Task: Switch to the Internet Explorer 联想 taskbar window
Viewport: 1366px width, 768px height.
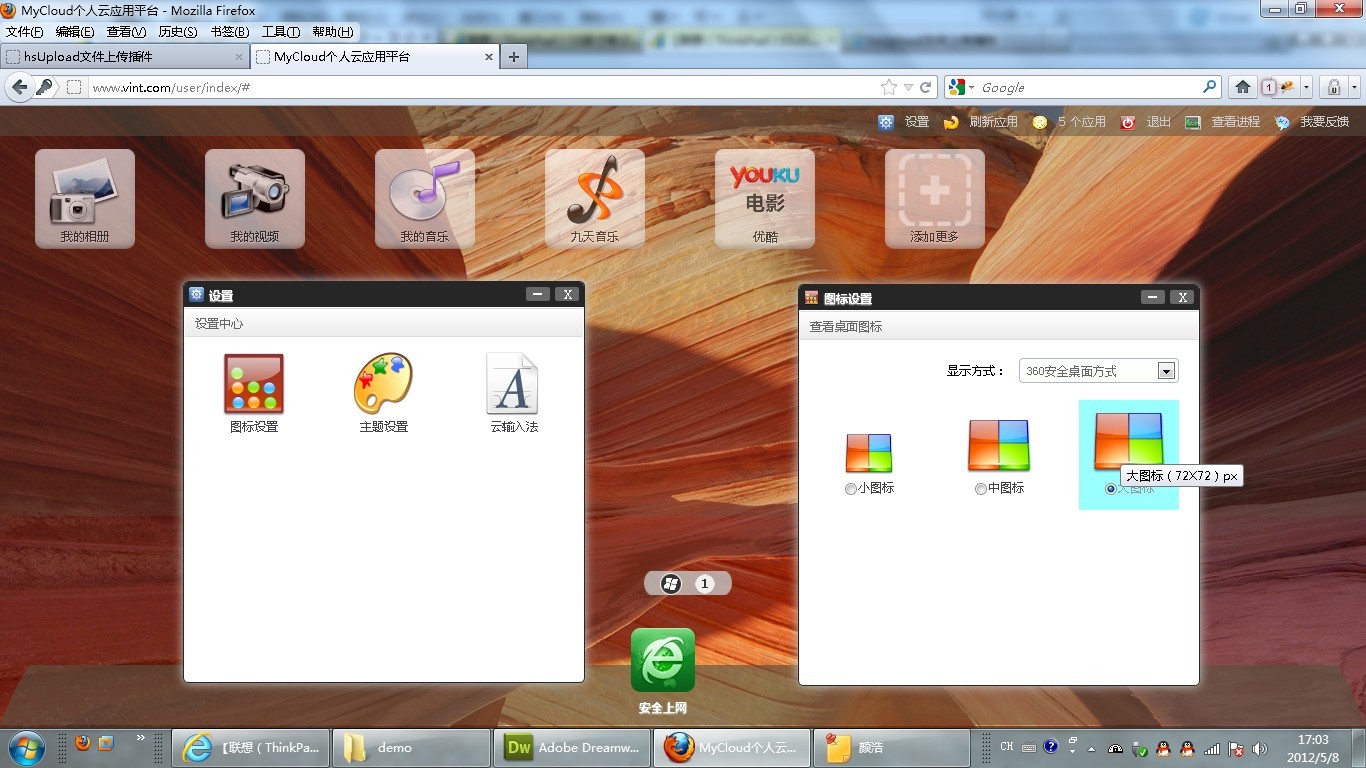Action: pos(251,747)
